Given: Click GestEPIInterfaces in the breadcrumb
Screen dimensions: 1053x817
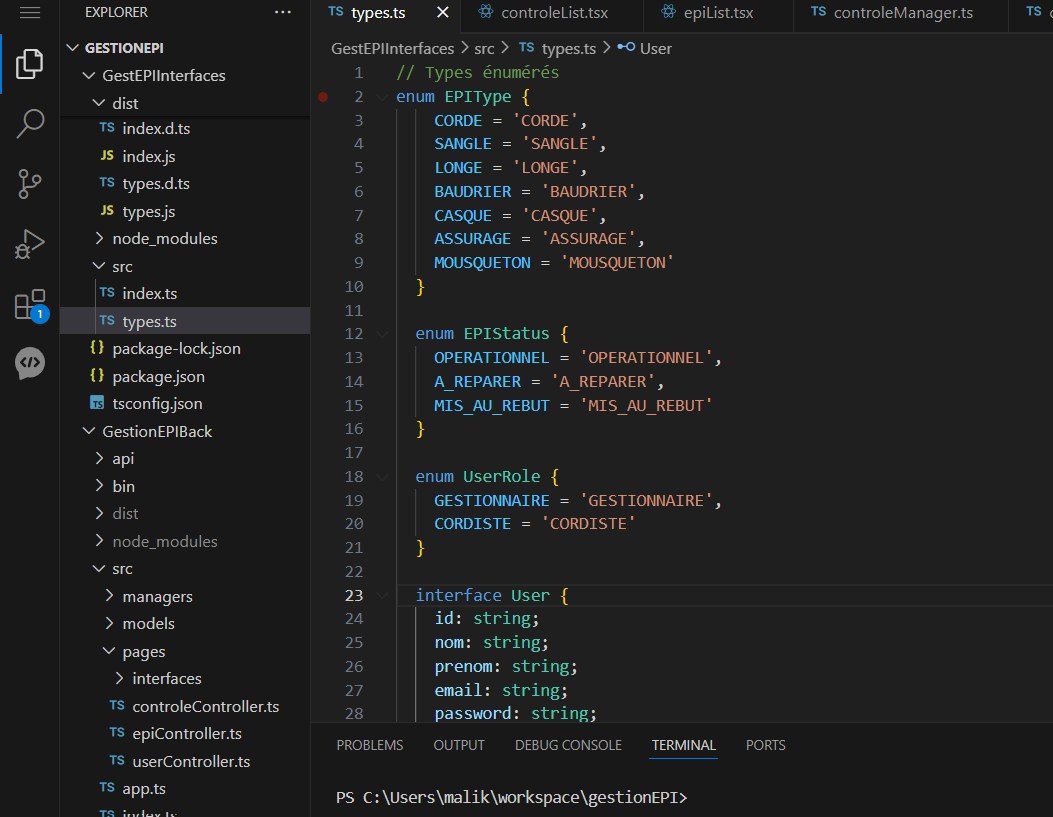Looking at the screenshot, I should pos(392,48).
